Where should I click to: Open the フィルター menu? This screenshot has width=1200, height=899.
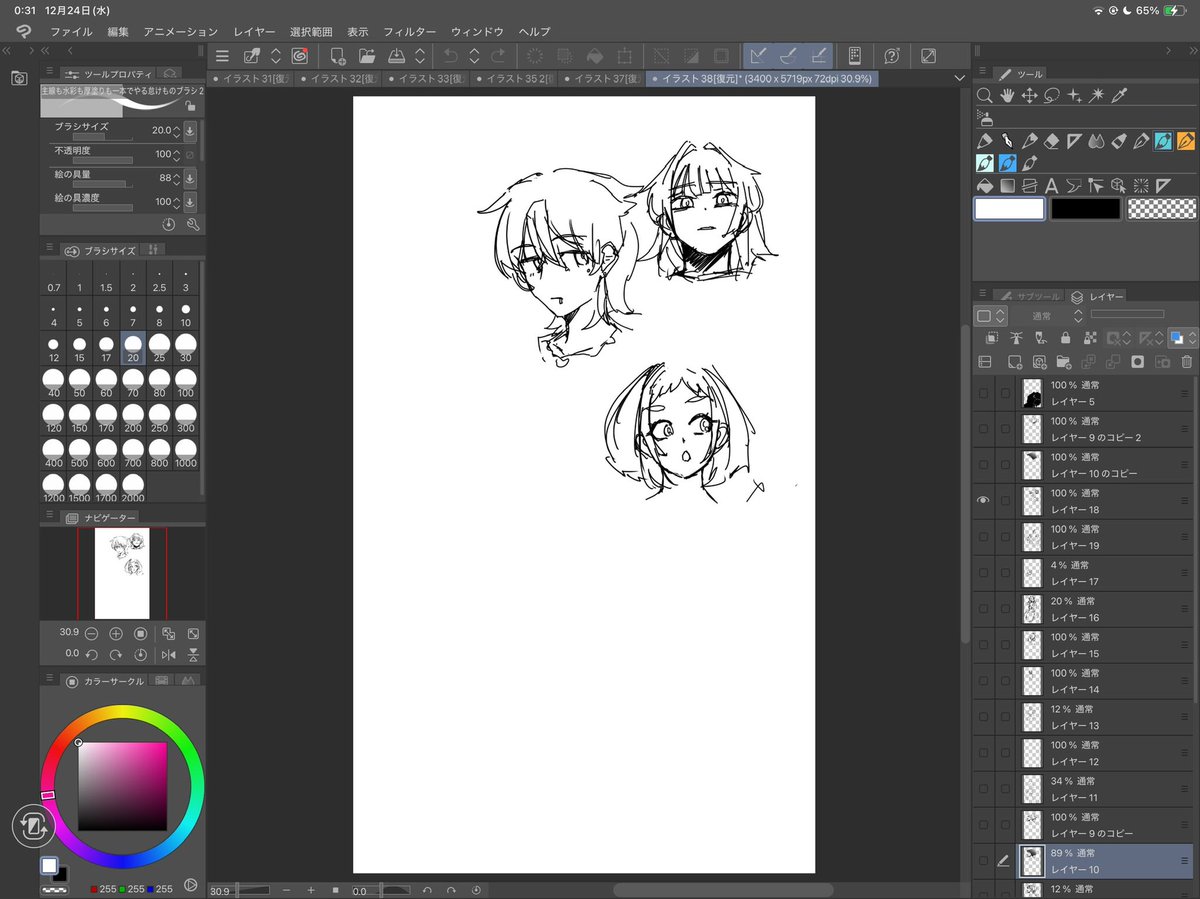pos(410,31)
